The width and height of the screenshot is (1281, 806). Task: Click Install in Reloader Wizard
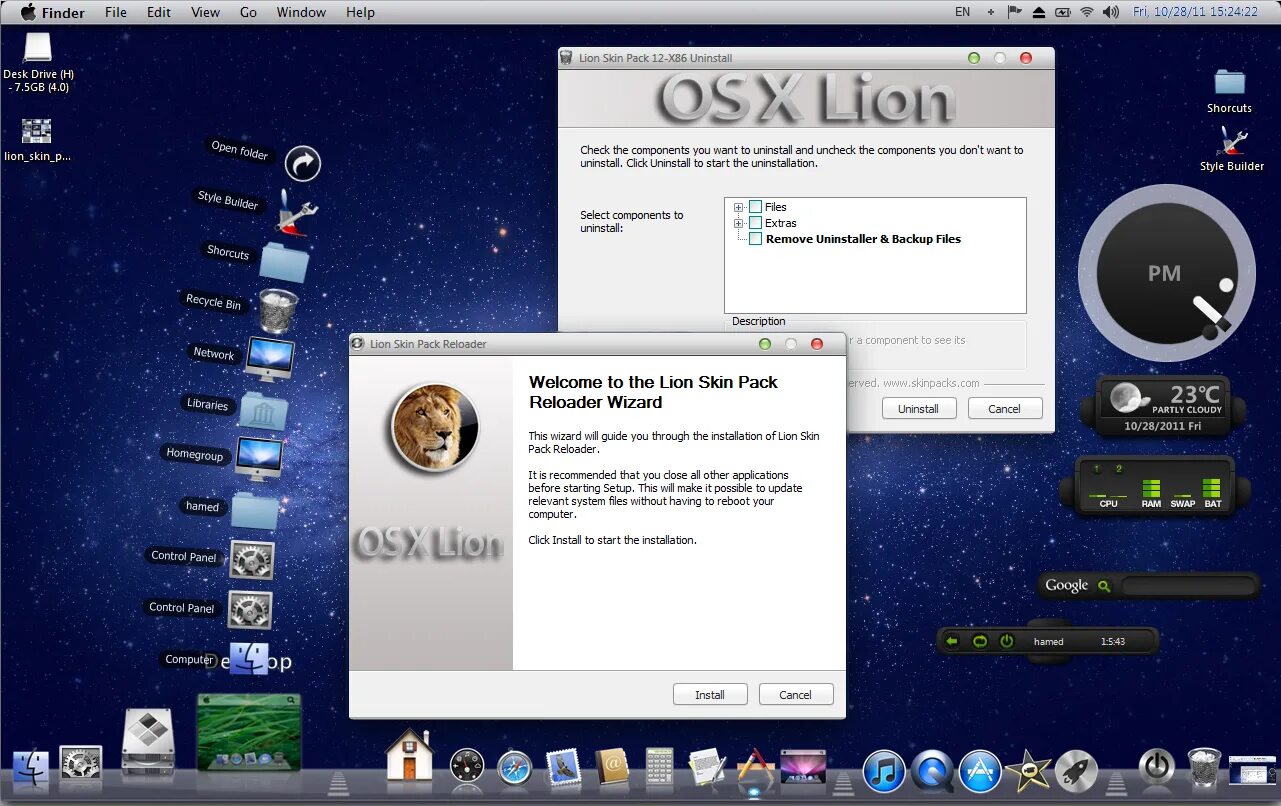coord(710,694)
